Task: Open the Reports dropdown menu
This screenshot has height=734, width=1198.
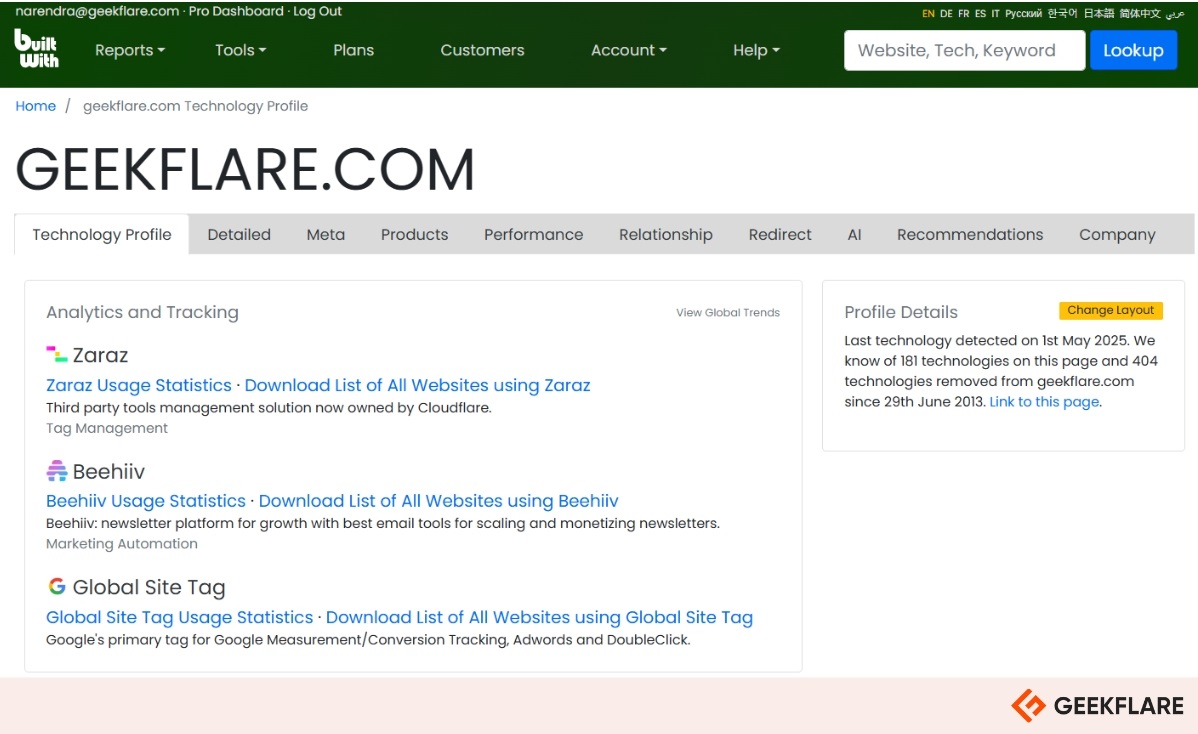Action: 130,50
